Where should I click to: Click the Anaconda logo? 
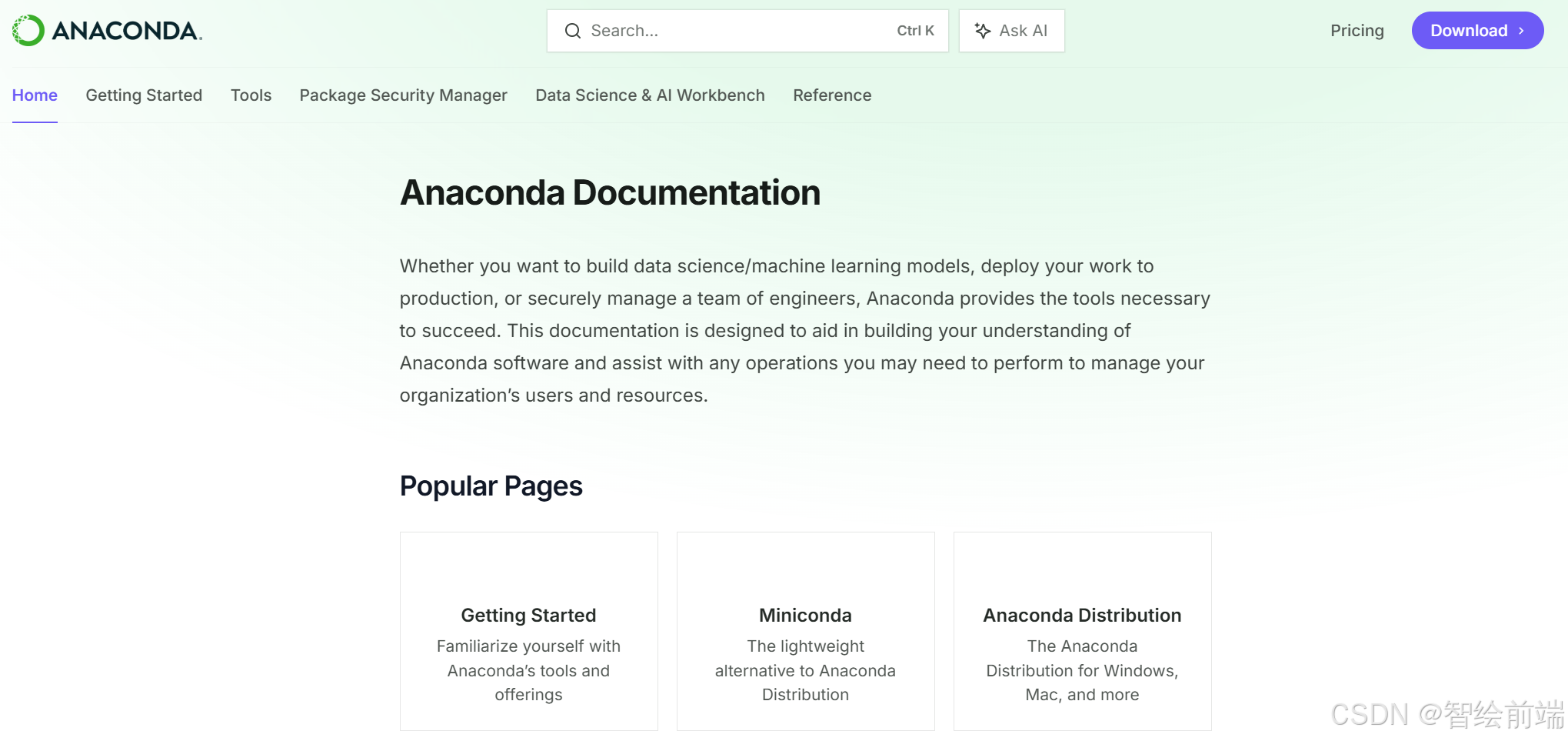[x=107, y=31]
